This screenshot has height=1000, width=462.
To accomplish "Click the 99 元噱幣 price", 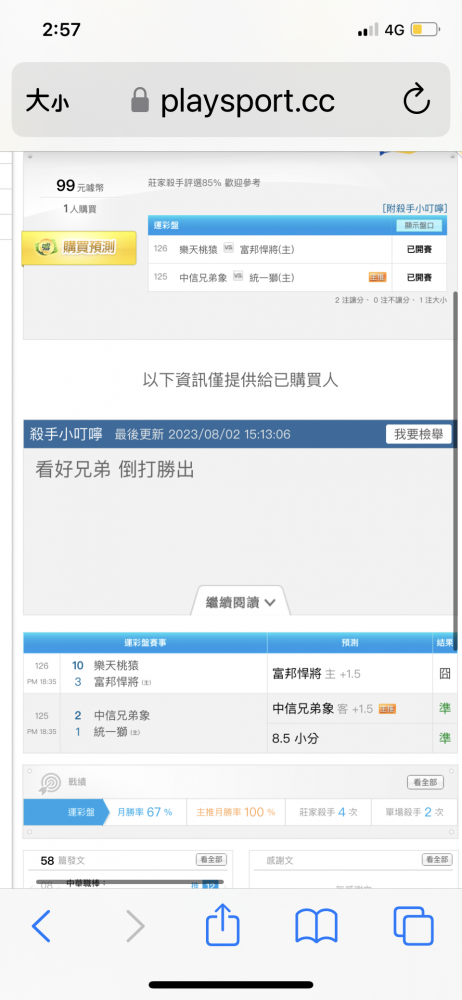I will [80, 186].
